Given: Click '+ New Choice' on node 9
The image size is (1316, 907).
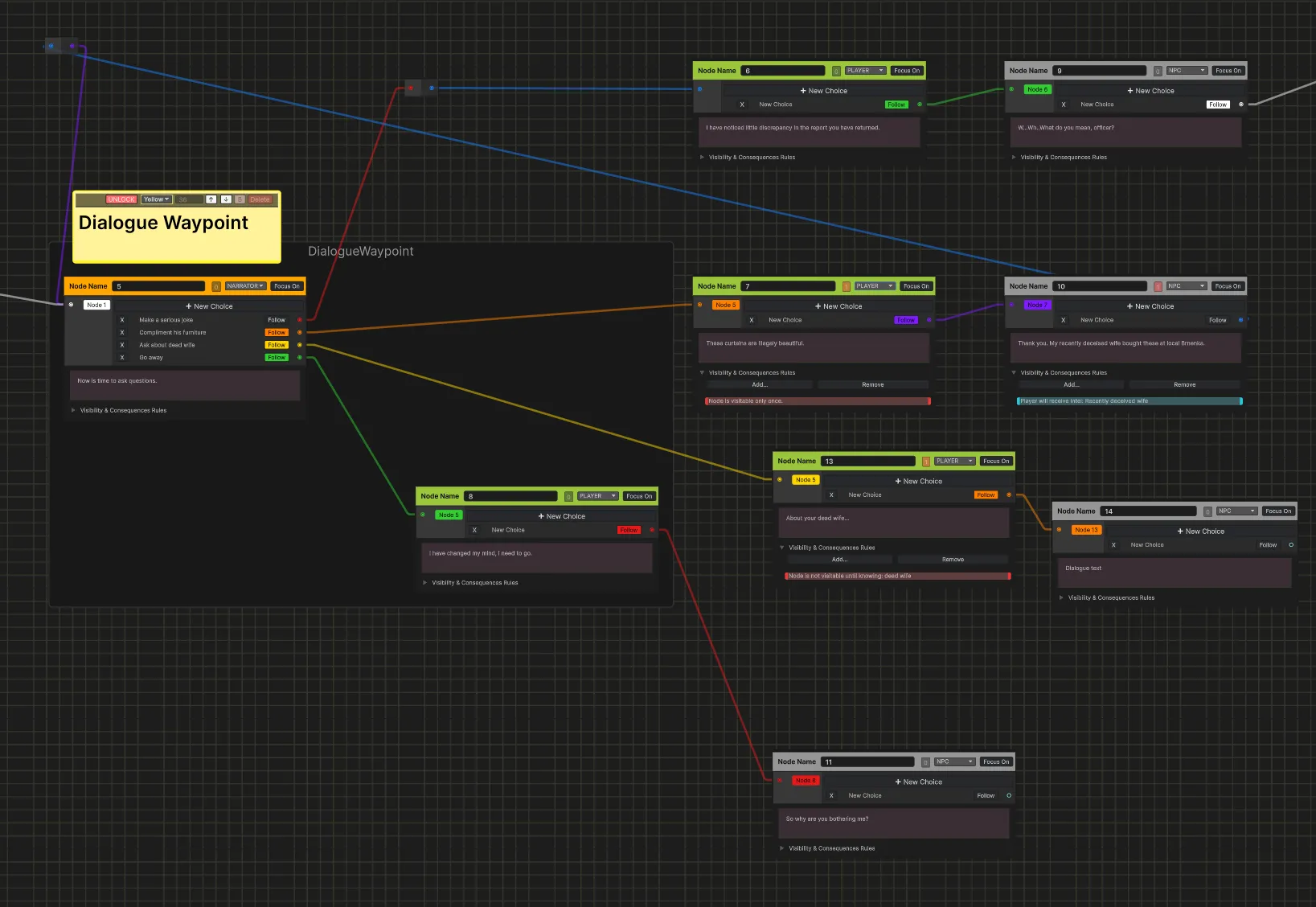Looking at the screenshot, I should (x=1150, y=90).
